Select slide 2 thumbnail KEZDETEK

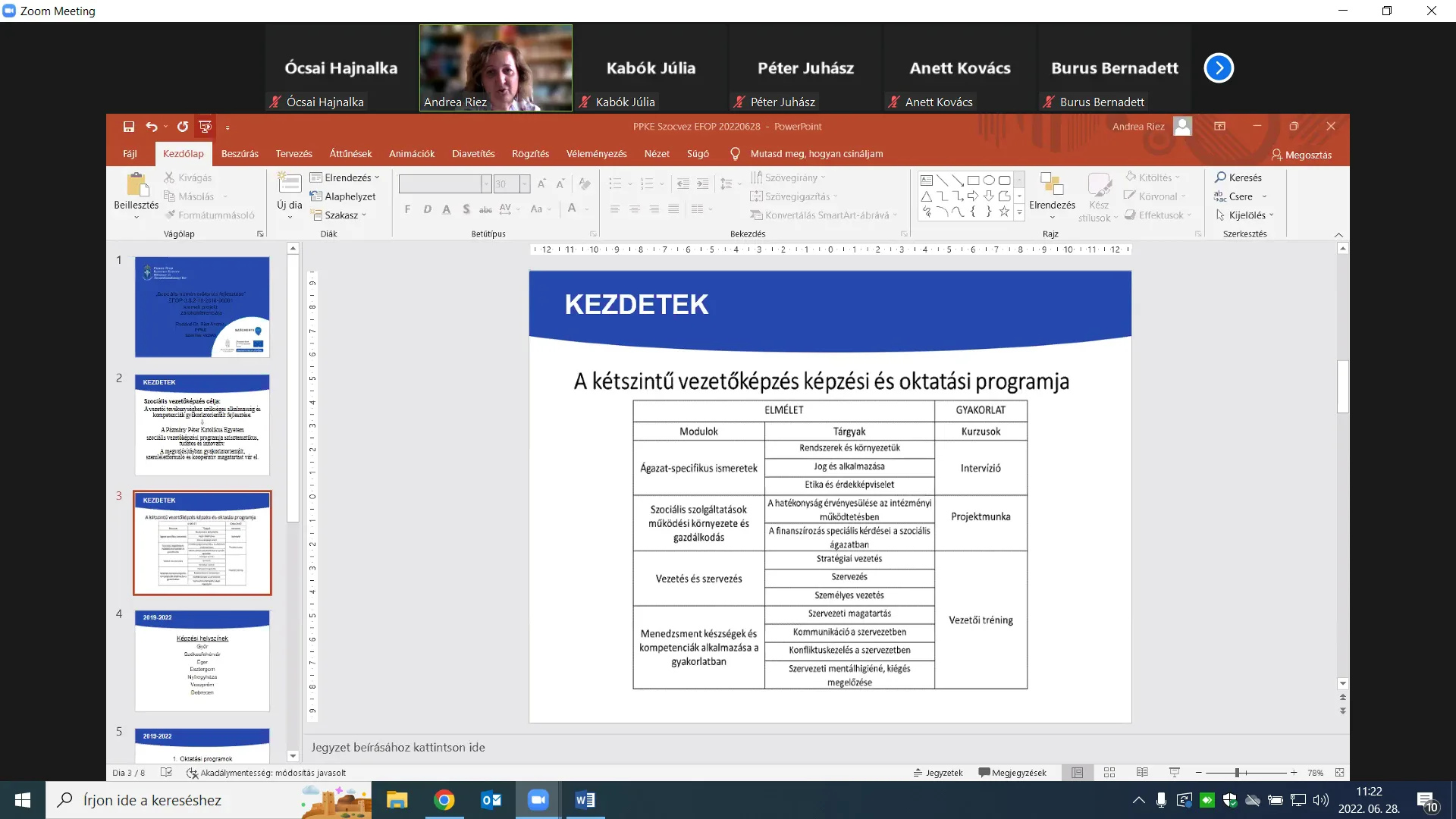point(202,425)
